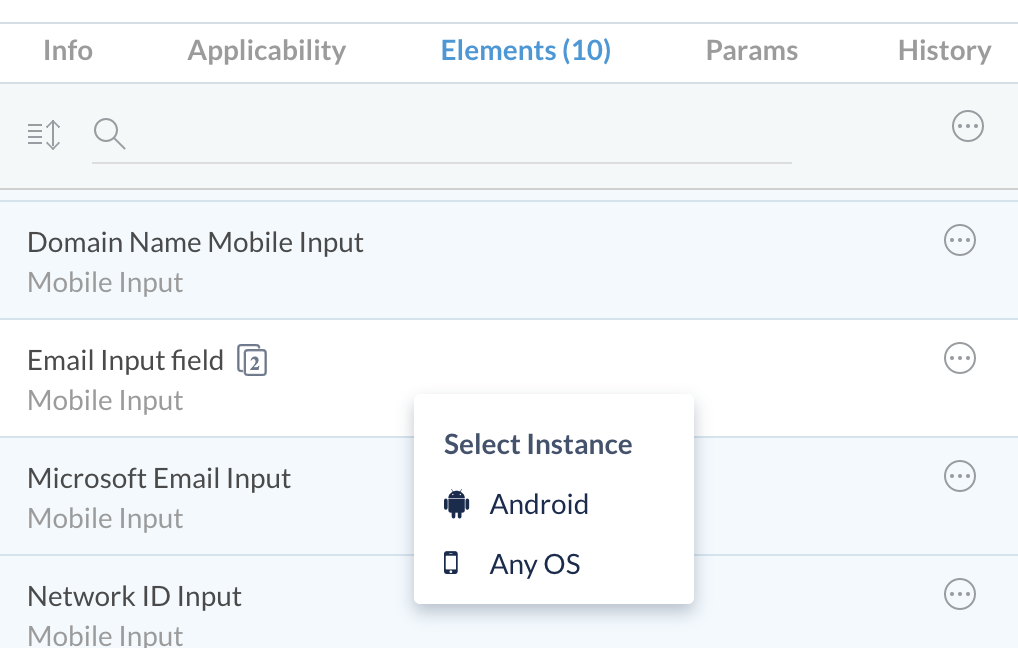
Task: Open options for Microsoft Email Input
Action: [x=960, y=476]
